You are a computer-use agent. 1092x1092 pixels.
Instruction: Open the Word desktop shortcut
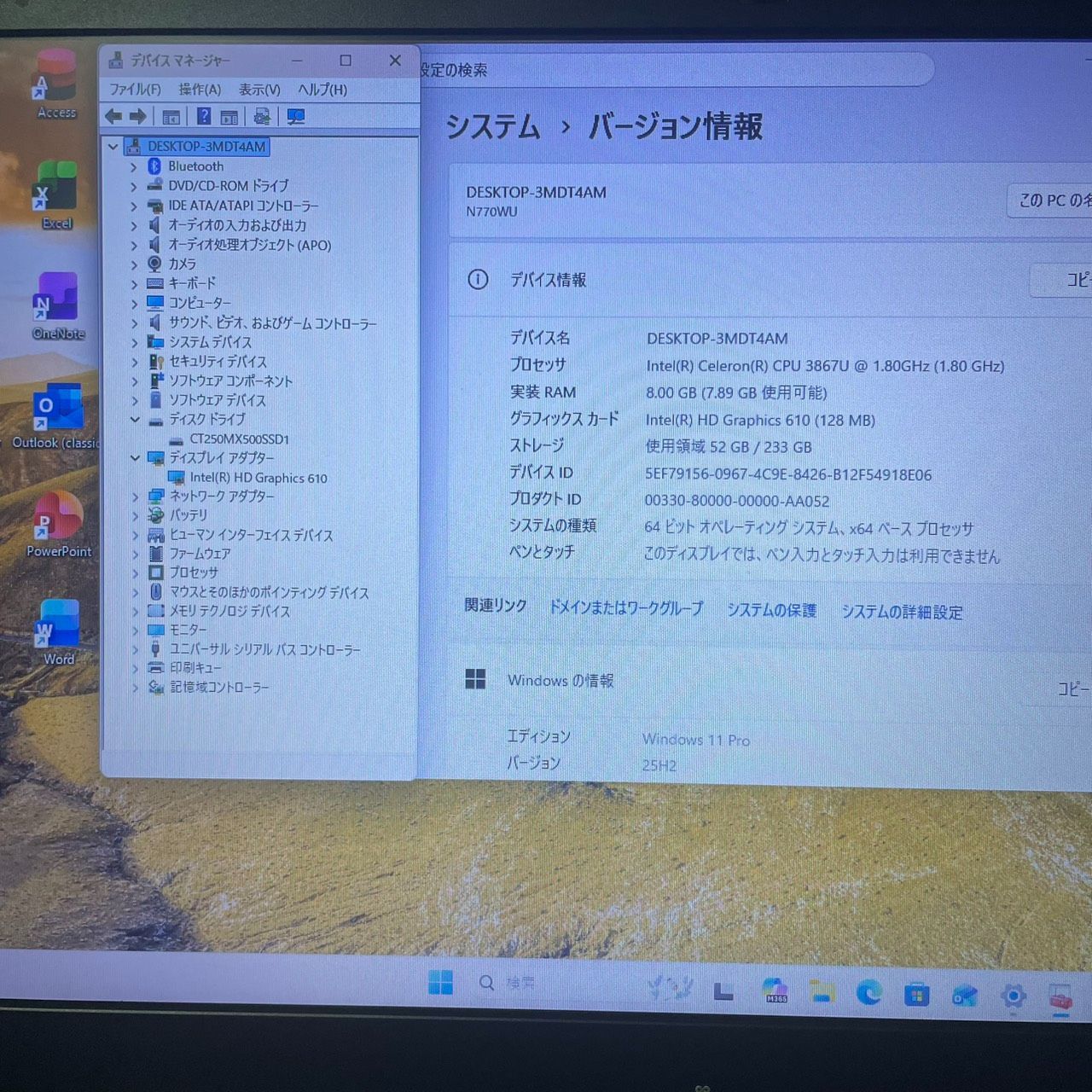coord(58,632)
